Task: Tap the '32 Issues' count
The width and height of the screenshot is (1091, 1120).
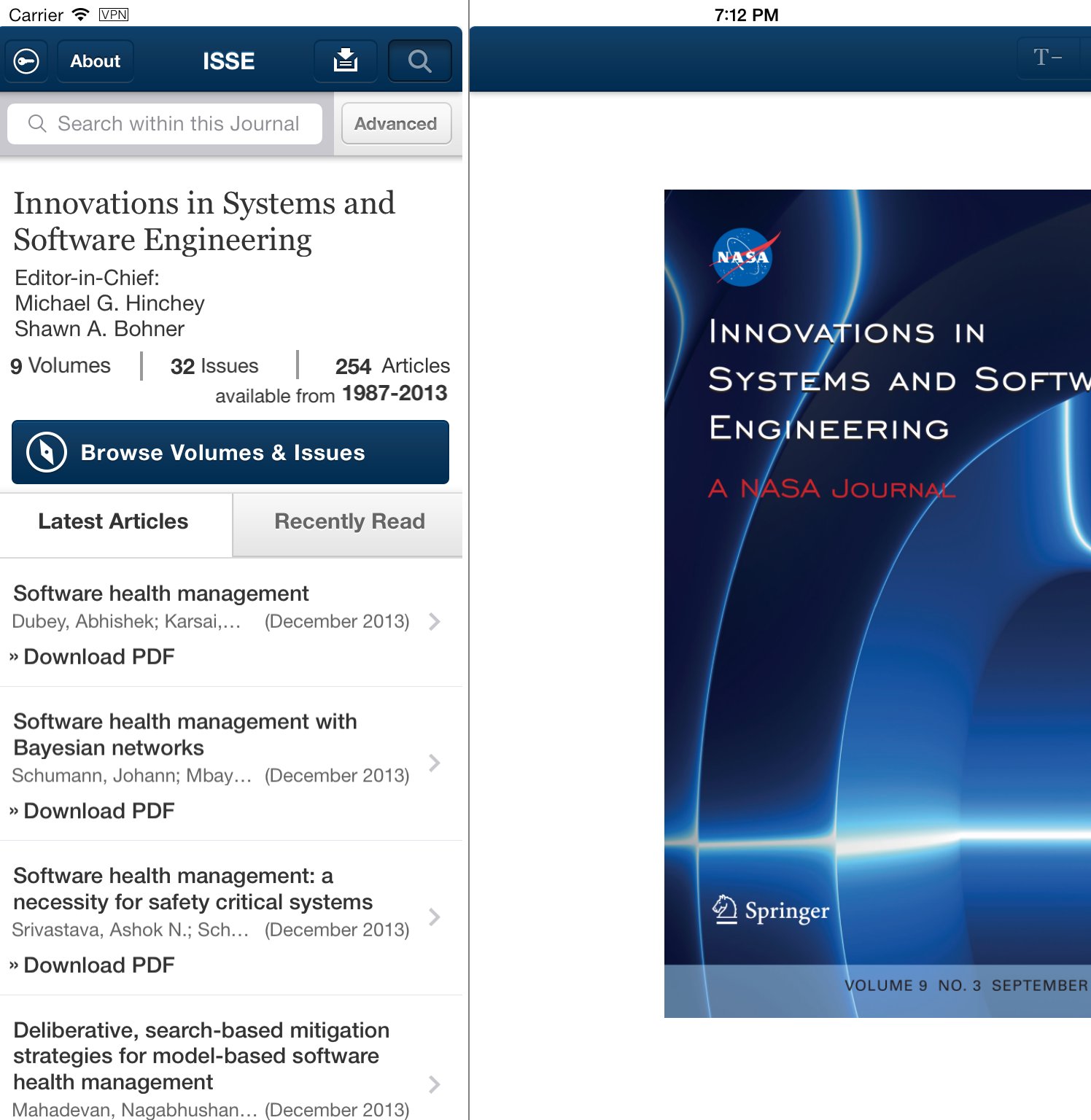Action: [214, 366]
